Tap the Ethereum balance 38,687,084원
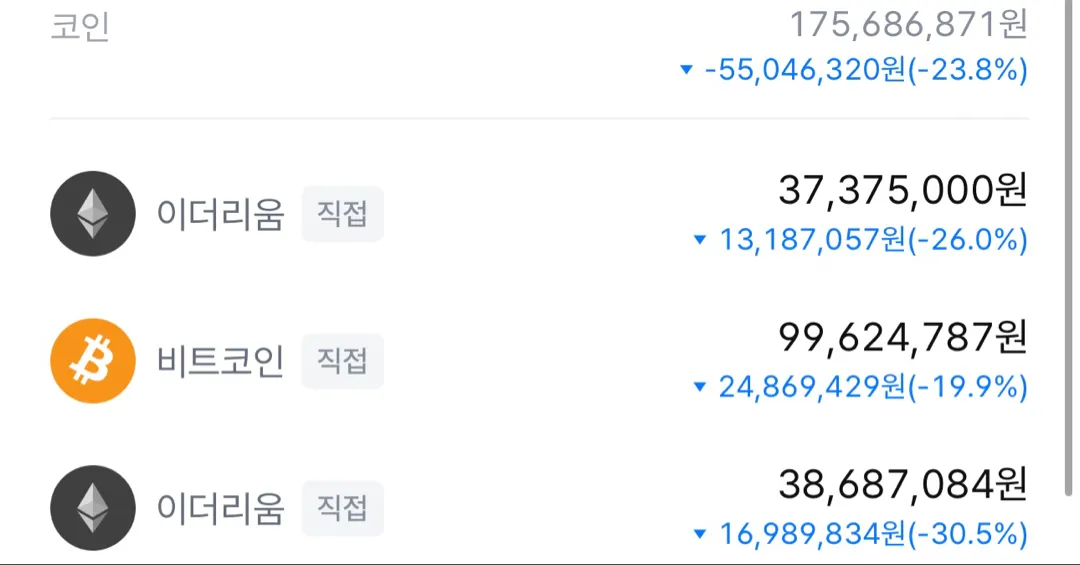The width and height of the screenshot is (1080, 565). pyautogui.click(x=902, y=485)
